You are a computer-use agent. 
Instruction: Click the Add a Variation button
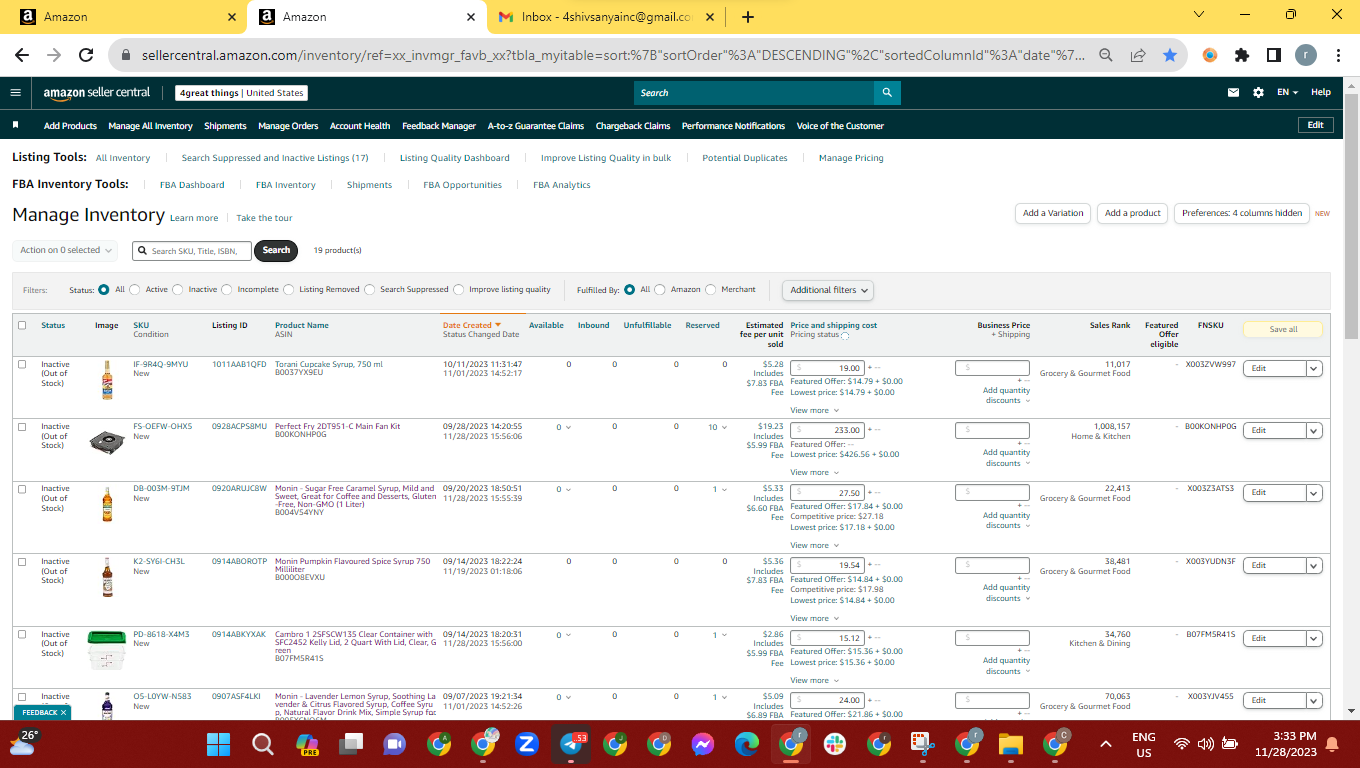tap(1053, 213)
